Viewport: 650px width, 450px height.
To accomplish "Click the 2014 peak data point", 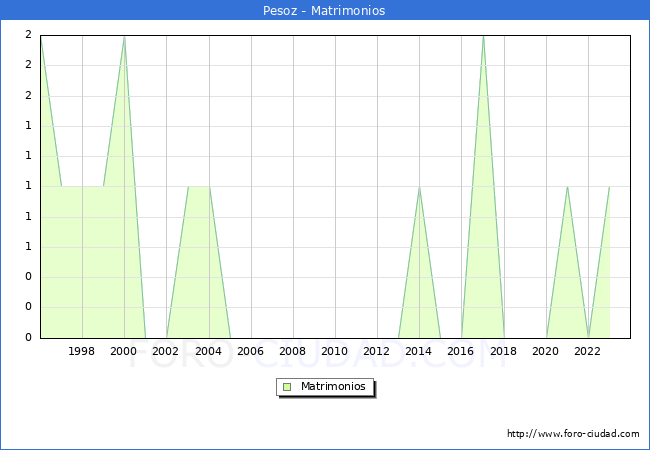I will [x=420, y=187].
